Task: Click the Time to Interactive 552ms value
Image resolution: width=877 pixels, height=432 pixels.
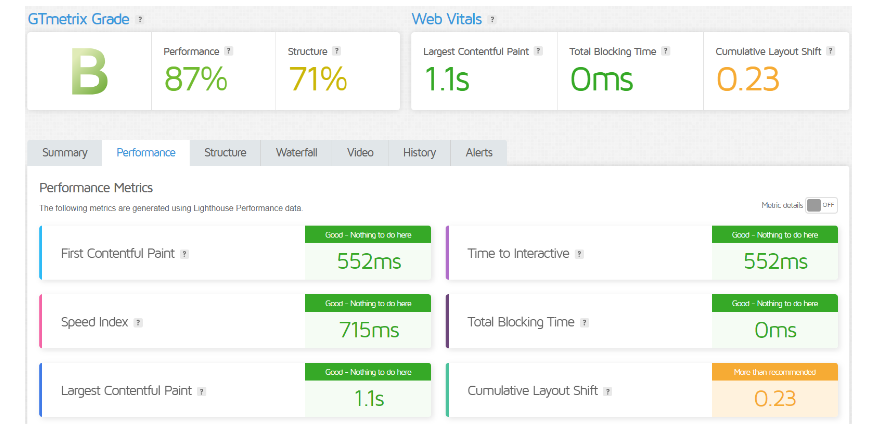Action: [x=776, y=261]
